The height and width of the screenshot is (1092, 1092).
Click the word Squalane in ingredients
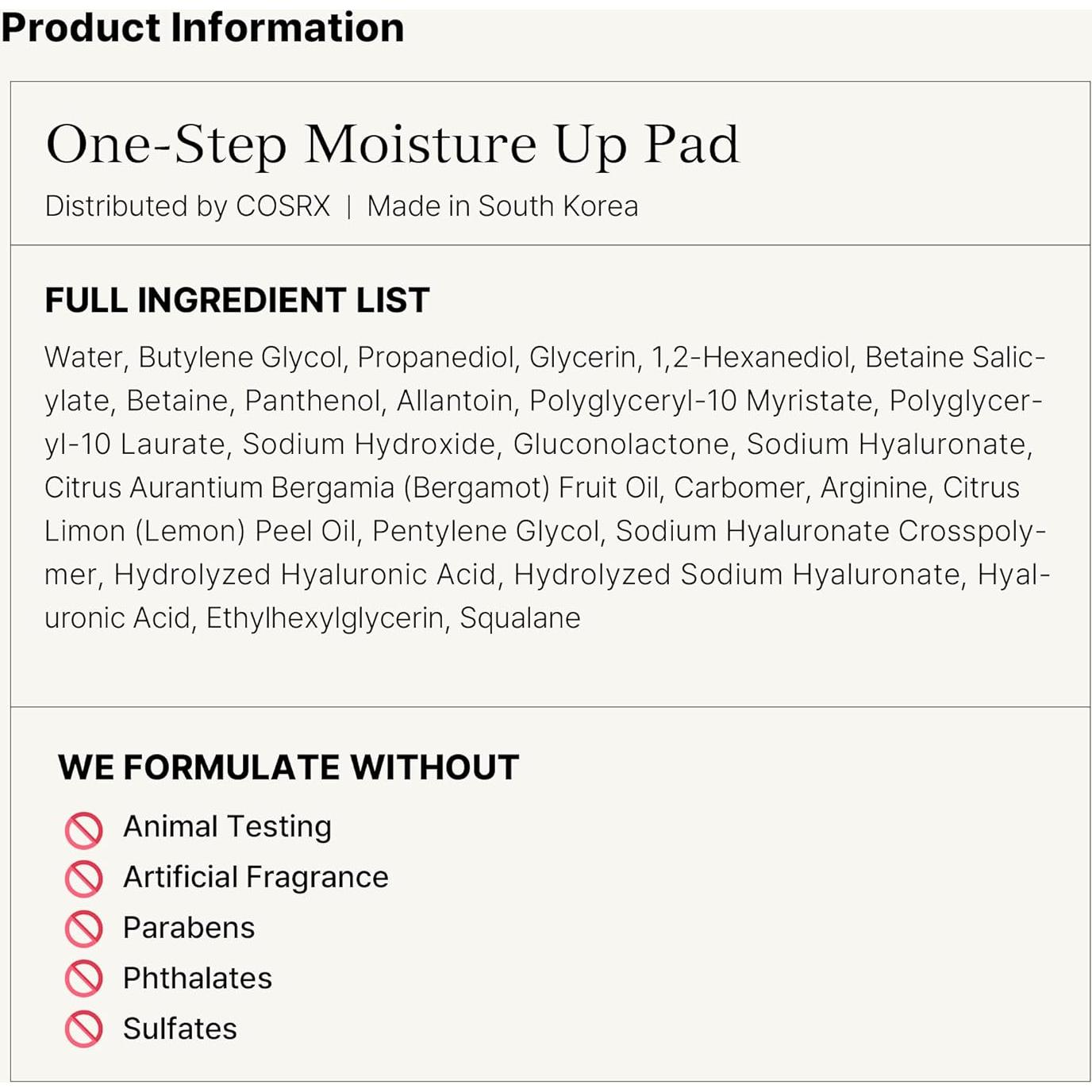520,618
